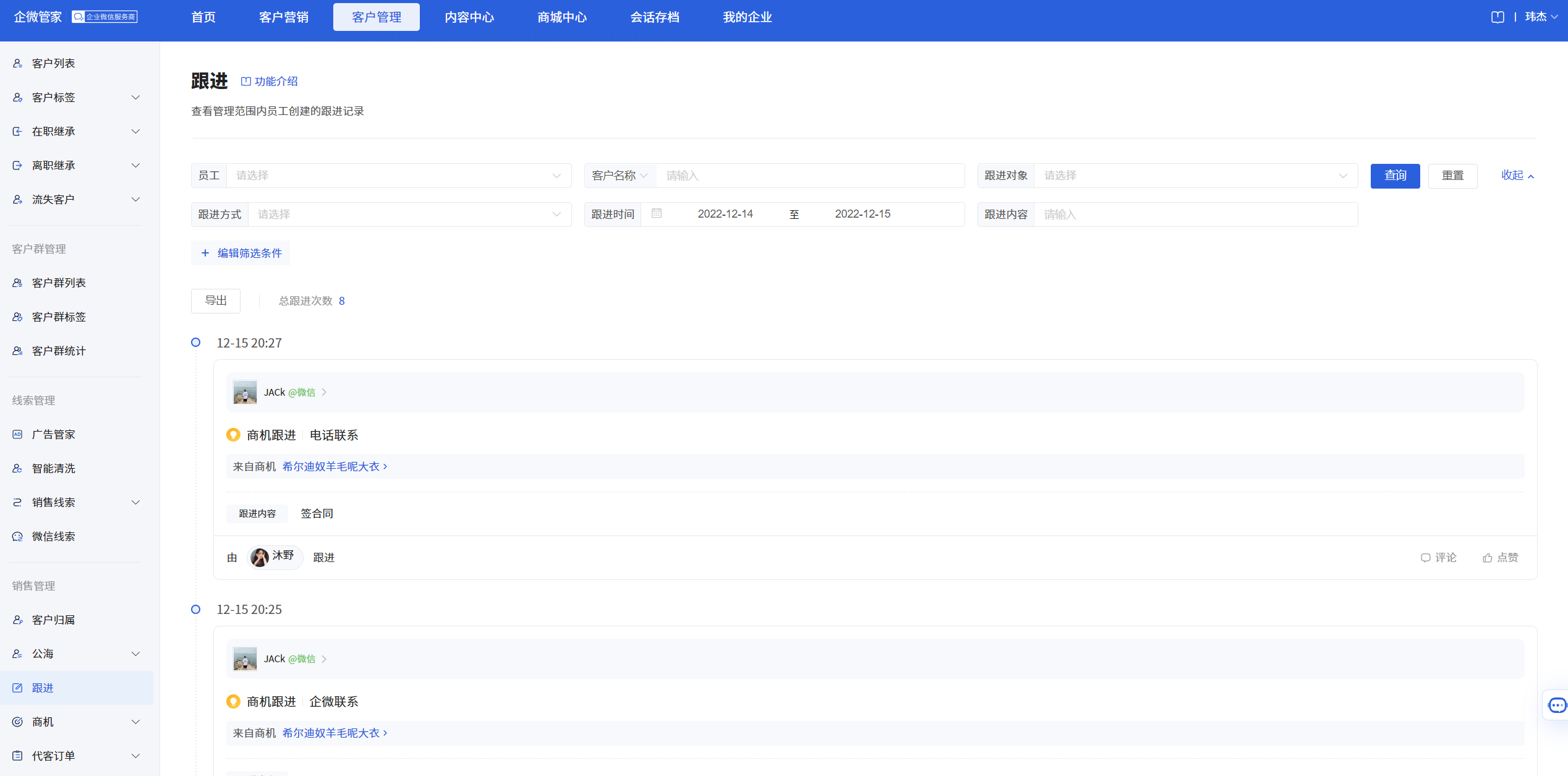
Task: Click the 客户群列表 sidebar icon
Action: [17, 283]
